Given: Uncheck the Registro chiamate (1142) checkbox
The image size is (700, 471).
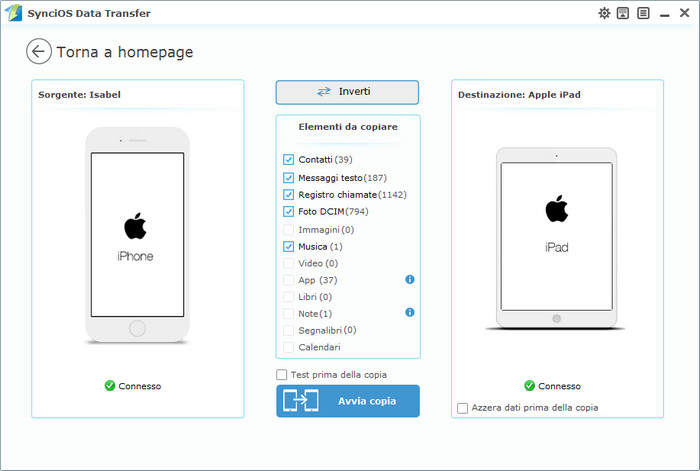Looking at the screenshot, I should pos(288,195).
